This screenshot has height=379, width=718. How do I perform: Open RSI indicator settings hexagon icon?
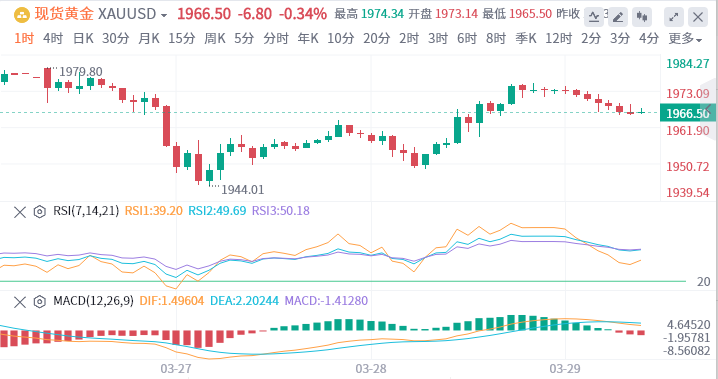[40, 212]
